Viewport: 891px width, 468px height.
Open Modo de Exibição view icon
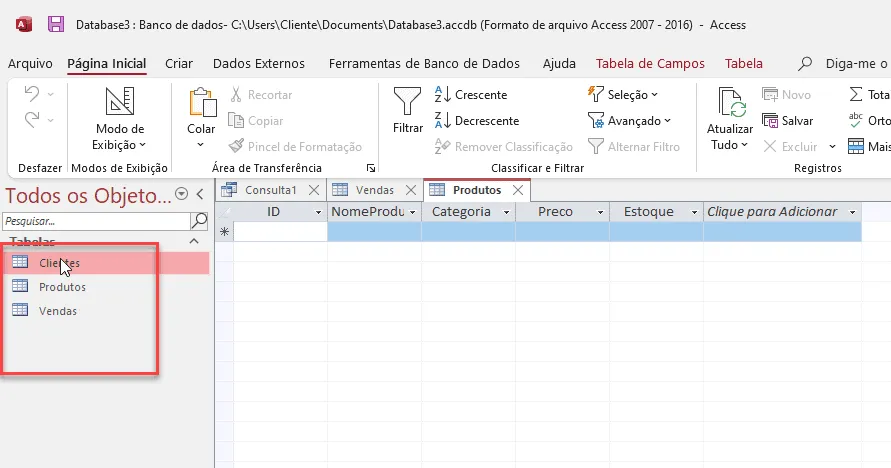click(119, 102)
